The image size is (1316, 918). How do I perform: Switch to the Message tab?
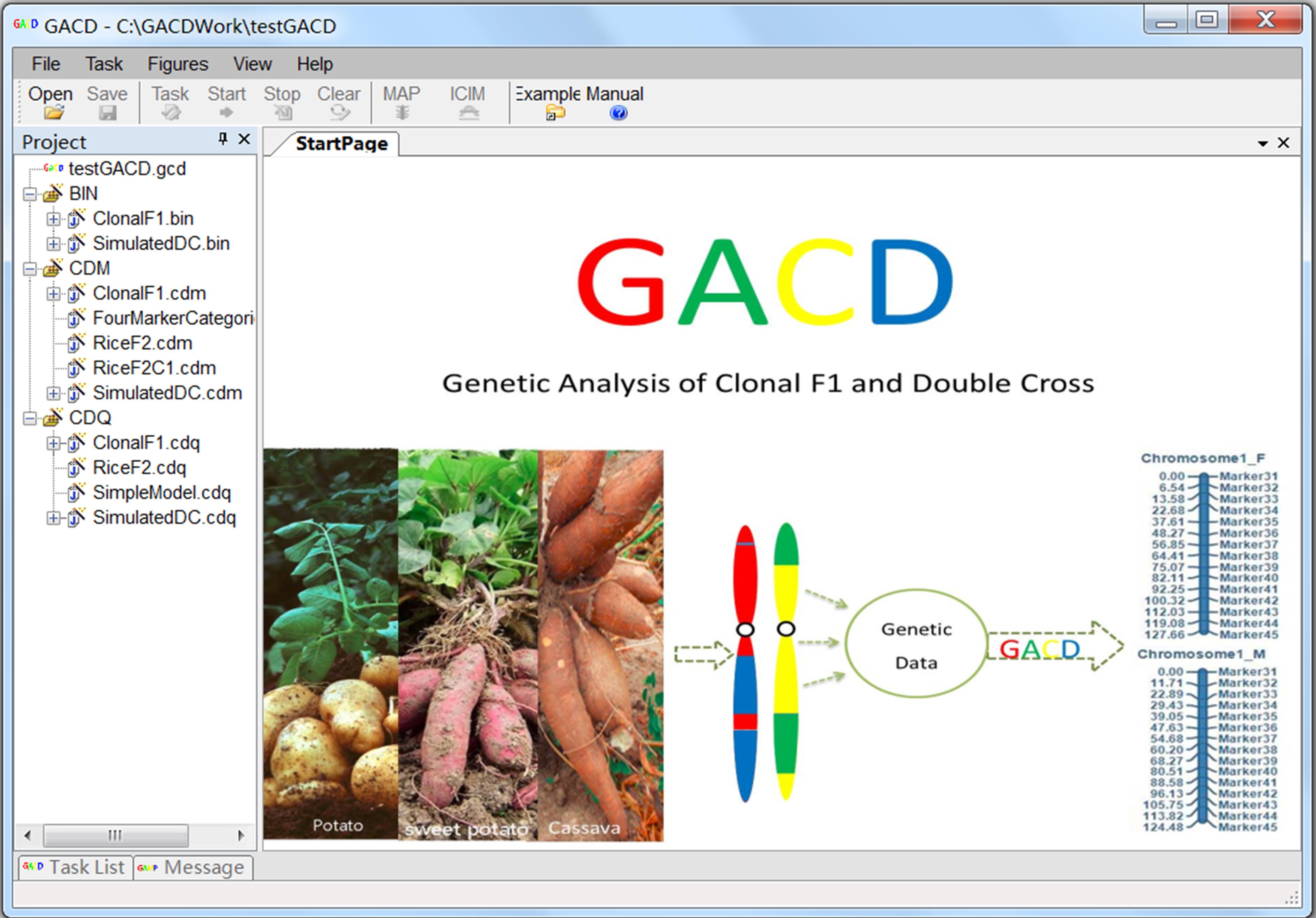(194, 867)
